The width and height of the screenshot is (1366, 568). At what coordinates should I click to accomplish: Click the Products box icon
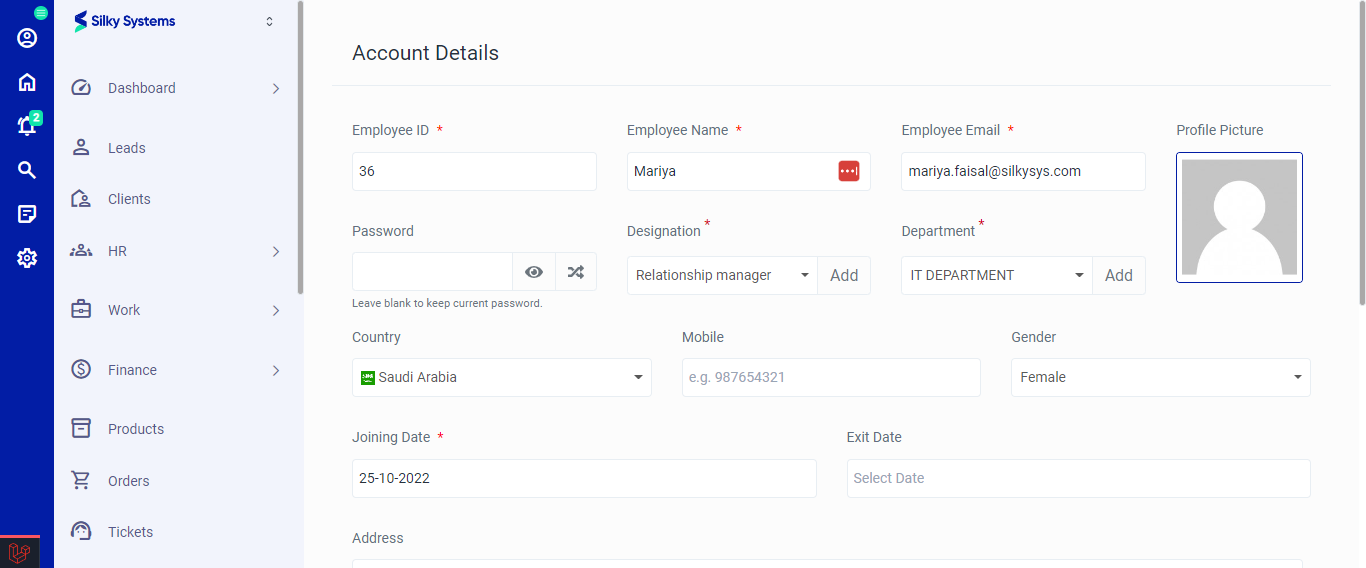81,429
